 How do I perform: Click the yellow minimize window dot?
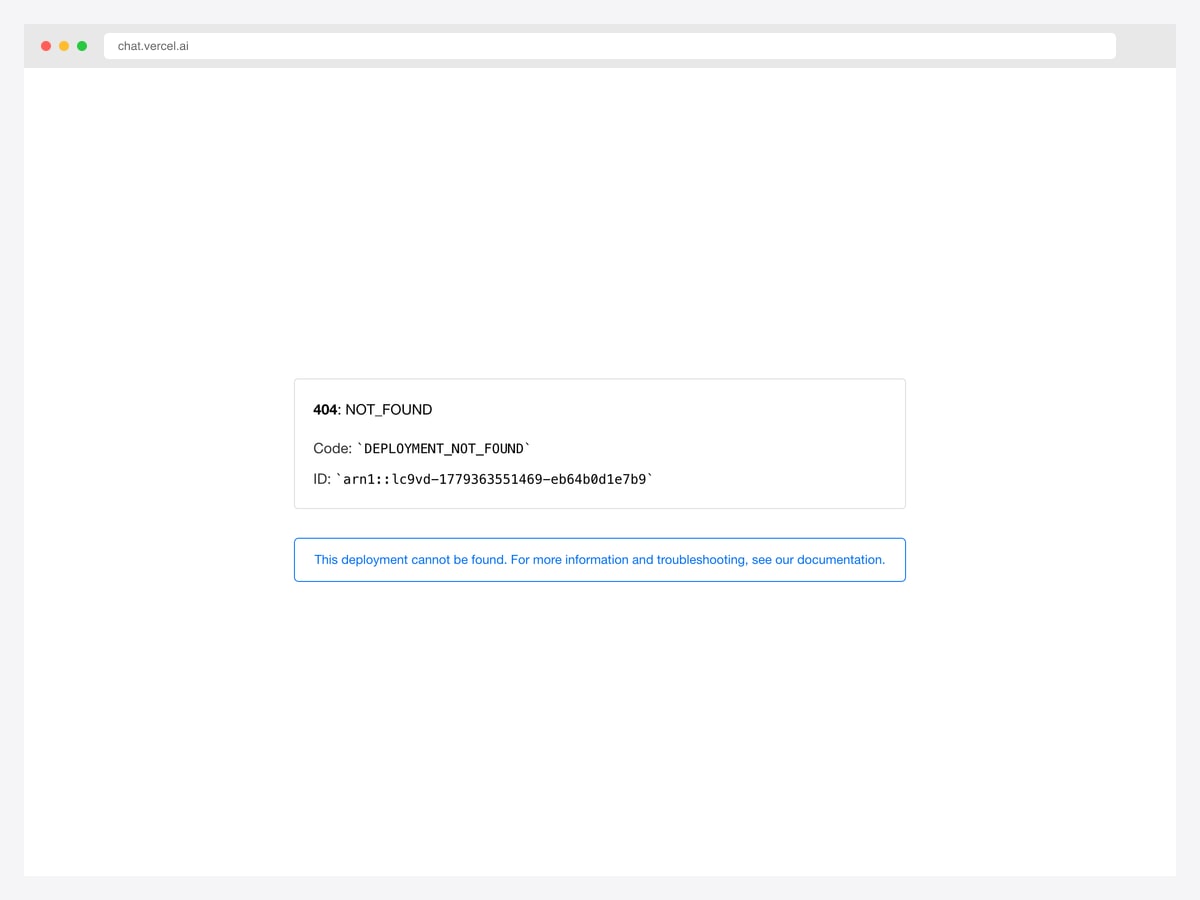click(x=64, y=46)
